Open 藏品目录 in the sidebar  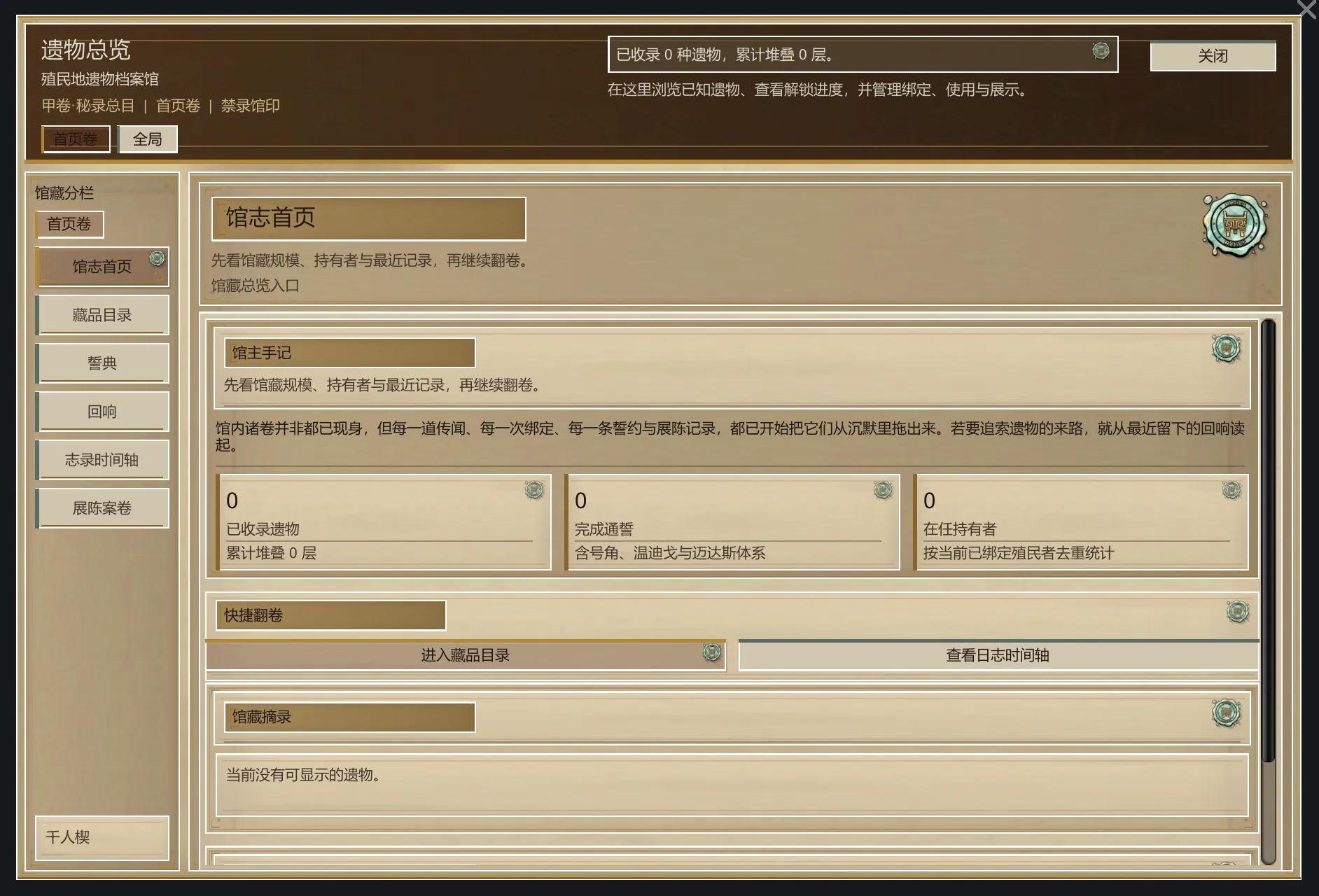(x=102, y=315)
